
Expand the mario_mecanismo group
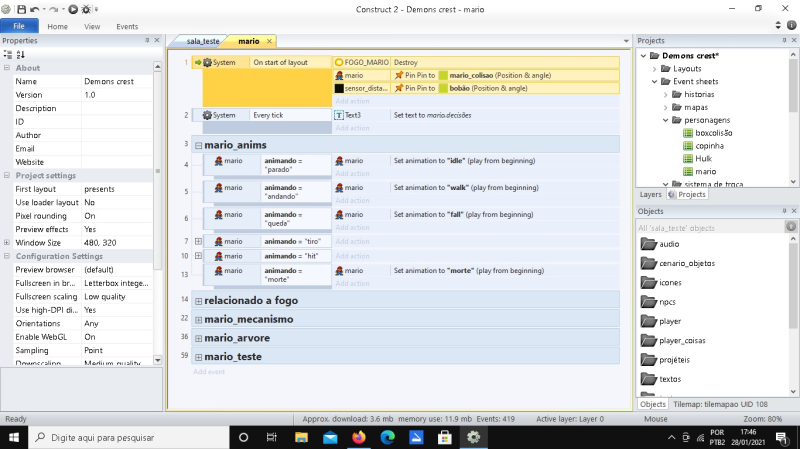198,320
